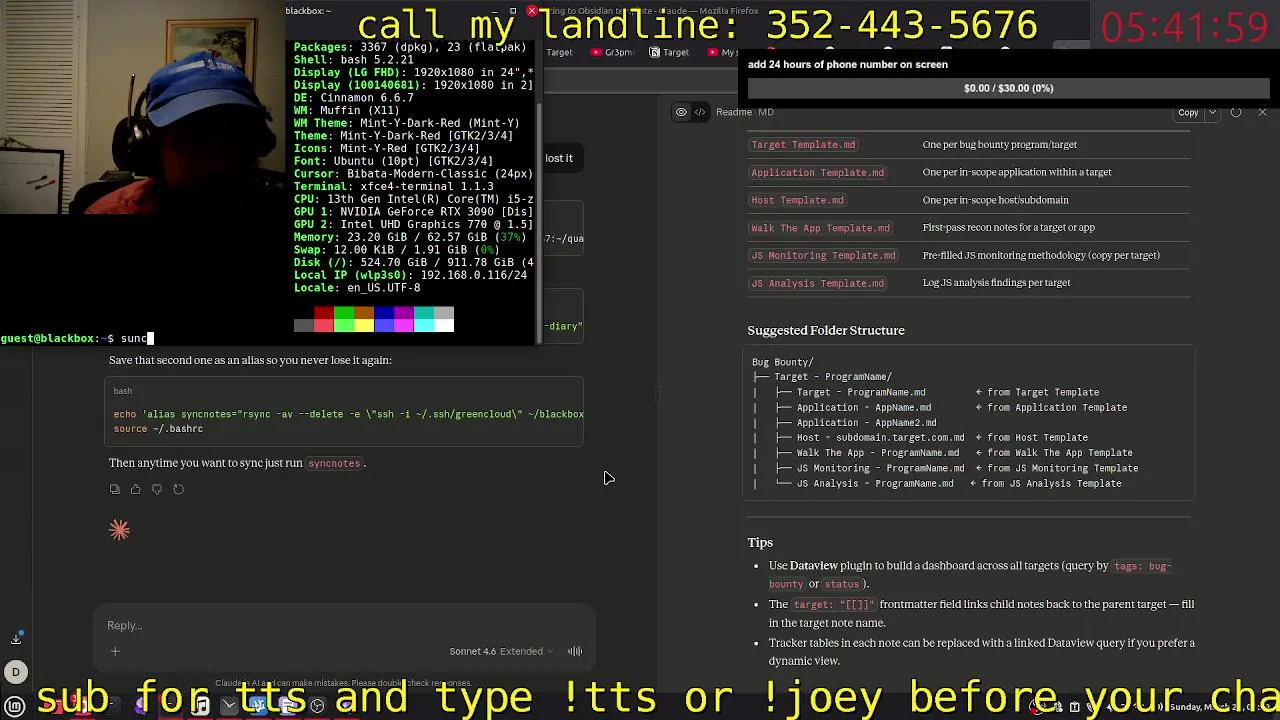Expand the Copy dropdown arrow
The height and width of the screenshot is (720, 1280).
(1212, 112)
